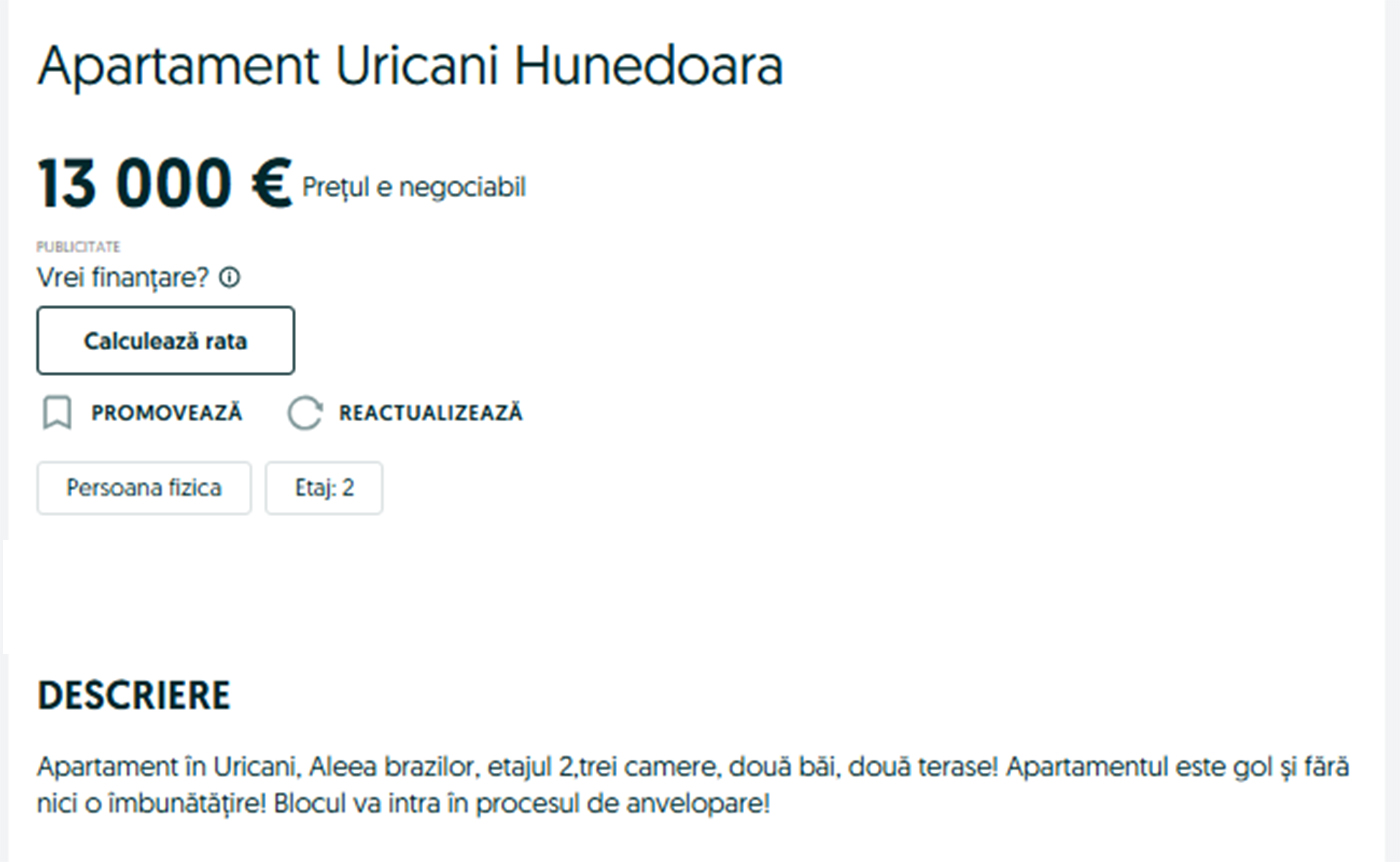Click the Vrei finanțare? text

tap(123, 278)
